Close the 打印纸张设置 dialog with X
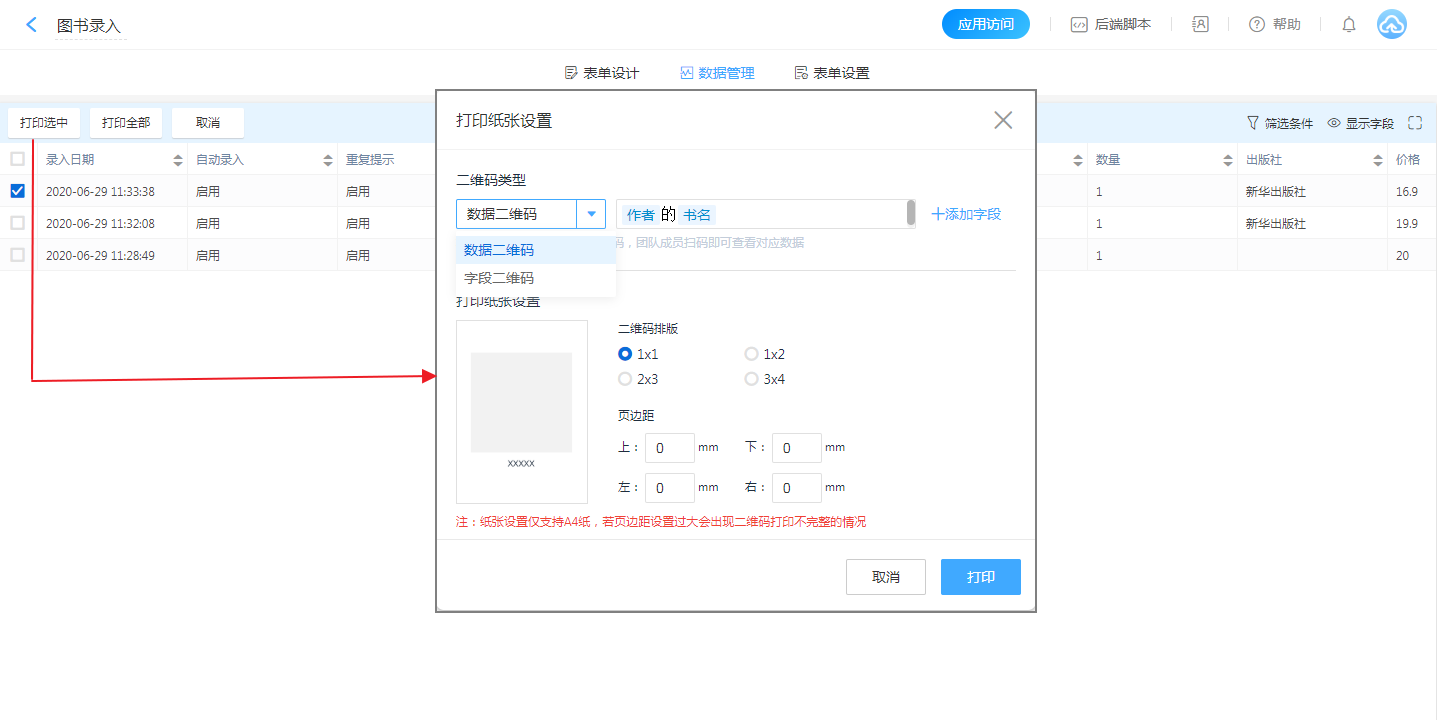 click(1003, 121)
